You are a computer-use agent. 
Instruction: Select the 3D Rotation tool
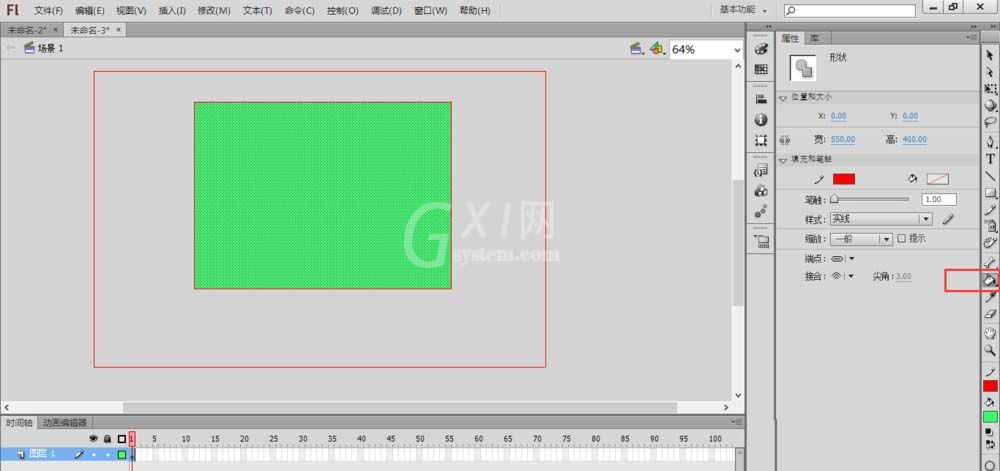pyautogui.click(x=990, y=105)
